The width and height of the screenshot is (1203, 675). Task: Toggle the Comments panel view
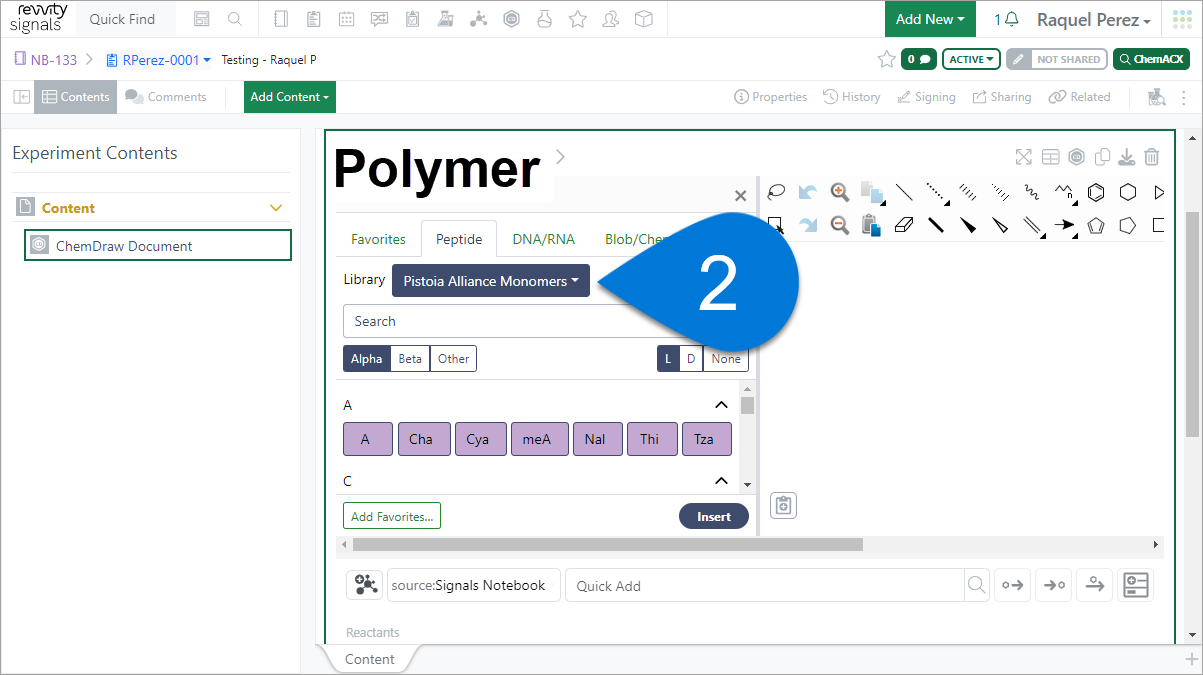166,97
